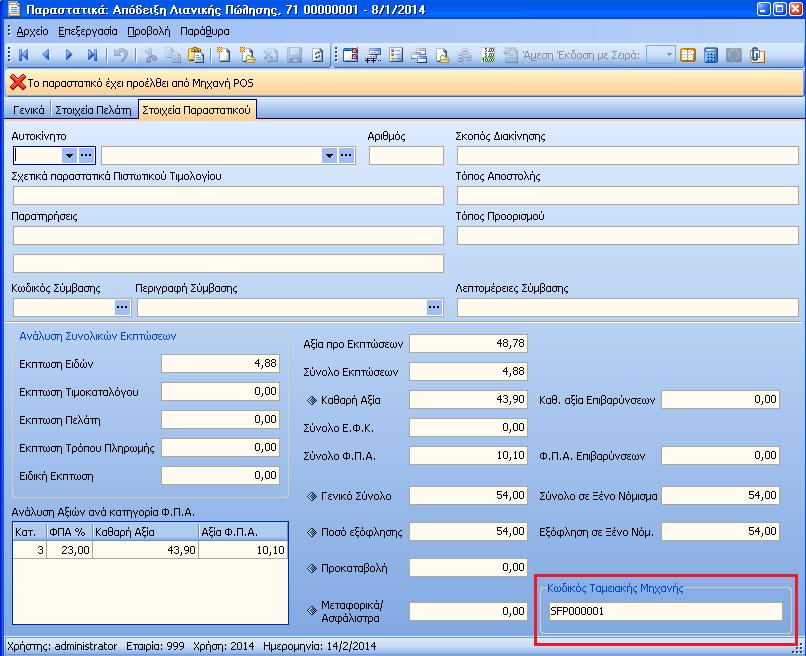Expand the Αυτοκίνητο description dropdown
The width and height of the screenshot is (806, 656).
tap(329, 155)
